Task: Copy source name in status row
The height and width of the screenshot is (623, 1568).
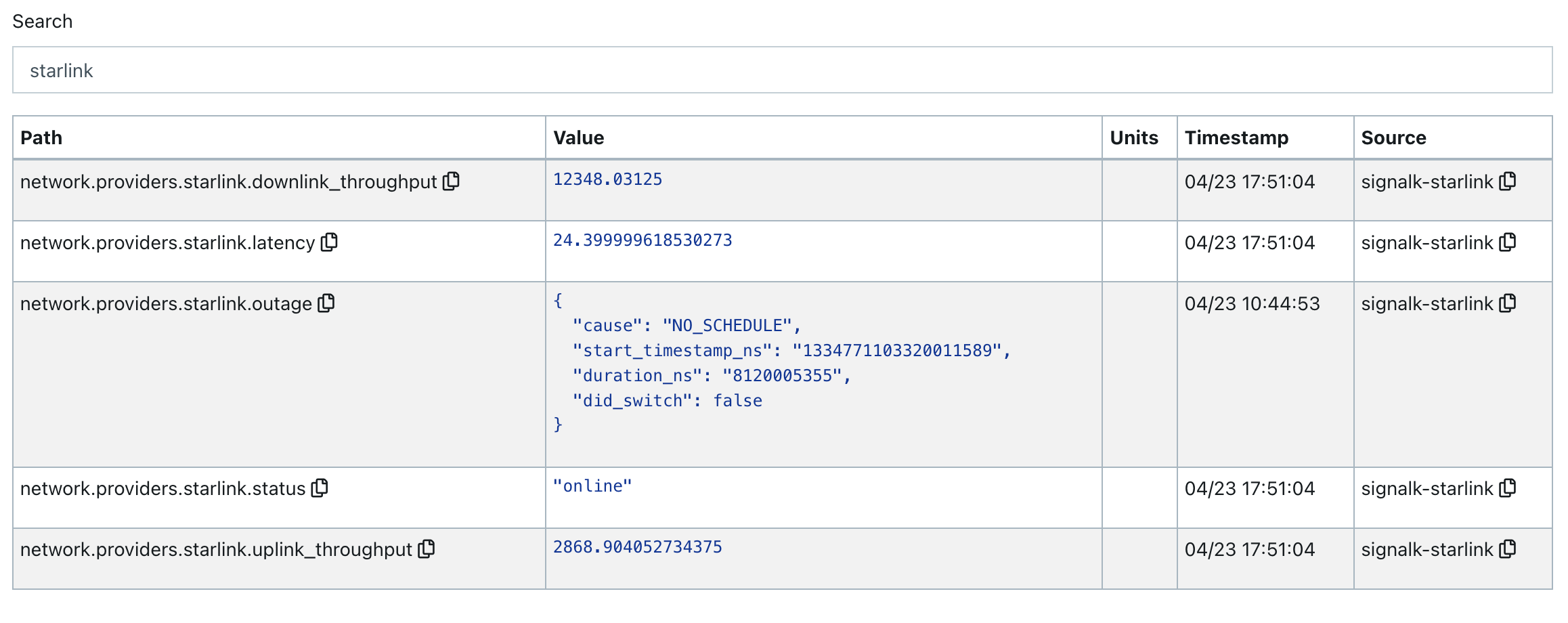Action: 1508,488
